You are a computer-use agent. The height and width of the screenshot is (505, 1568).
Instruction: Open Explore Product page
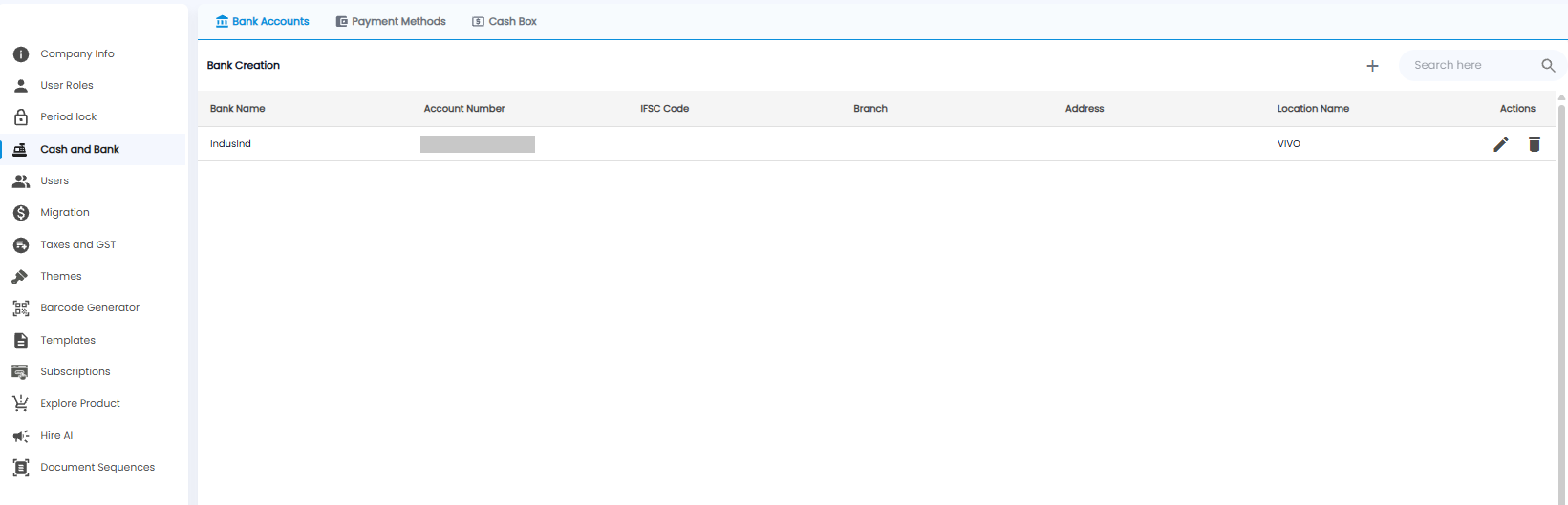(94, 404)
